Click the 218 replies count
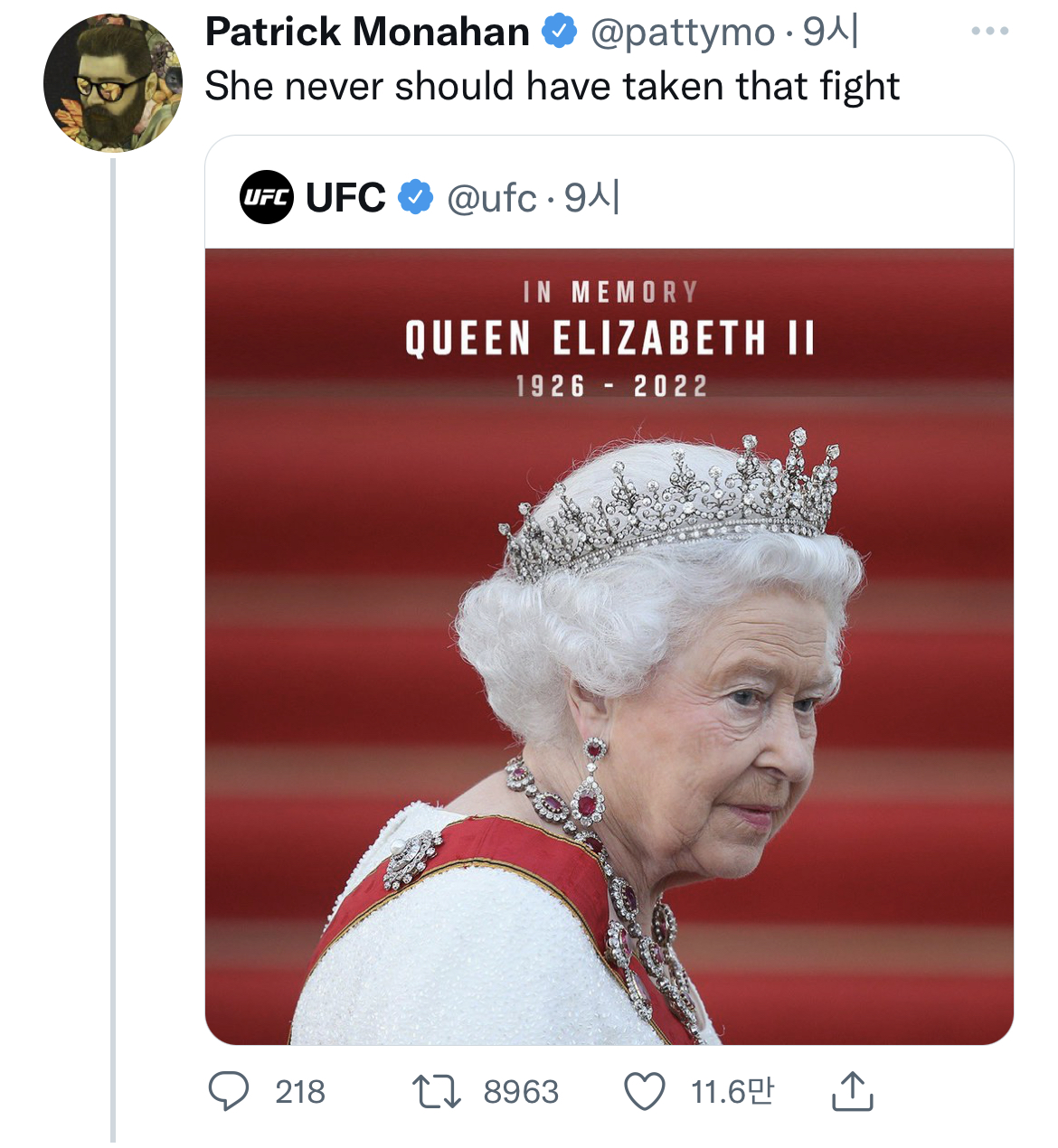1058x1148 pixels. click(299, 1092)
